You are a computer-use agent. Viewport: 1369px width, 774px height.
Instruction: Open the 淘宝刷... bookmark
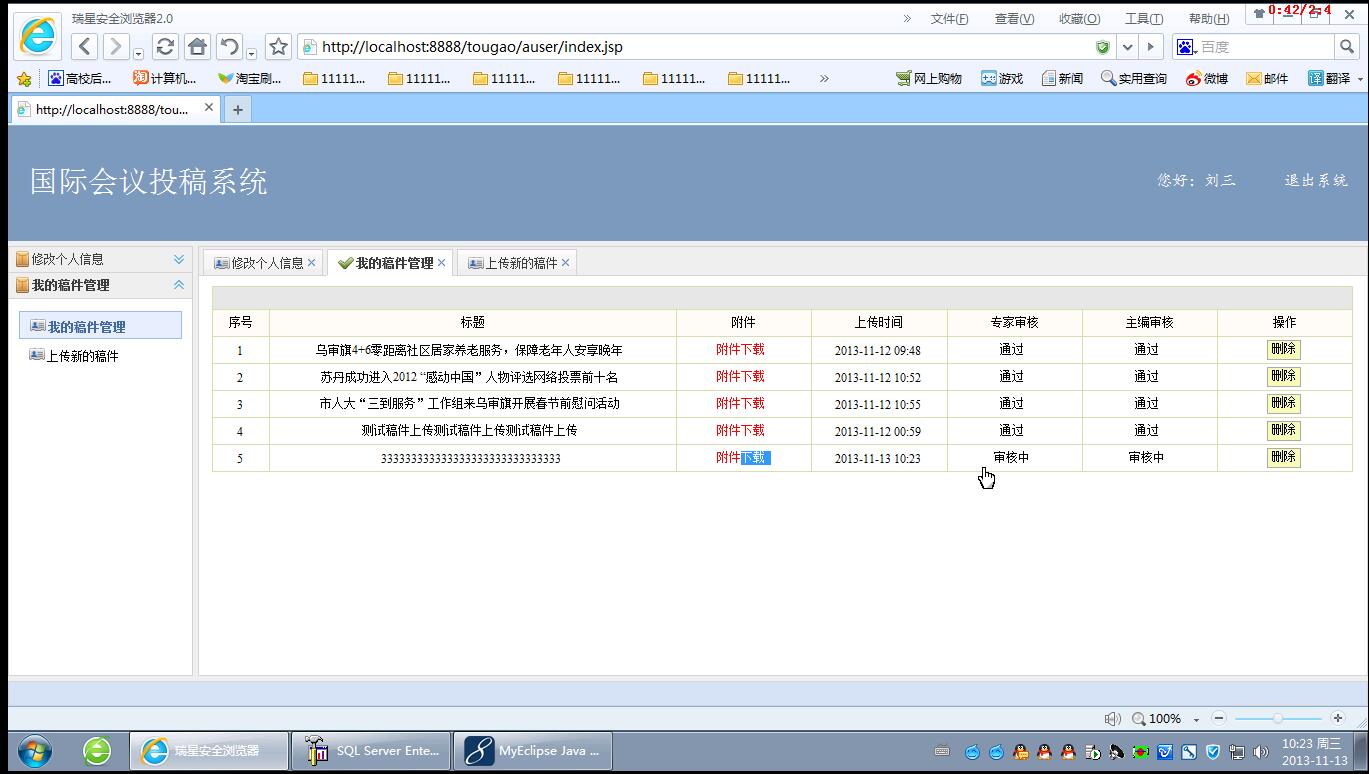click(x=250, y=78)
